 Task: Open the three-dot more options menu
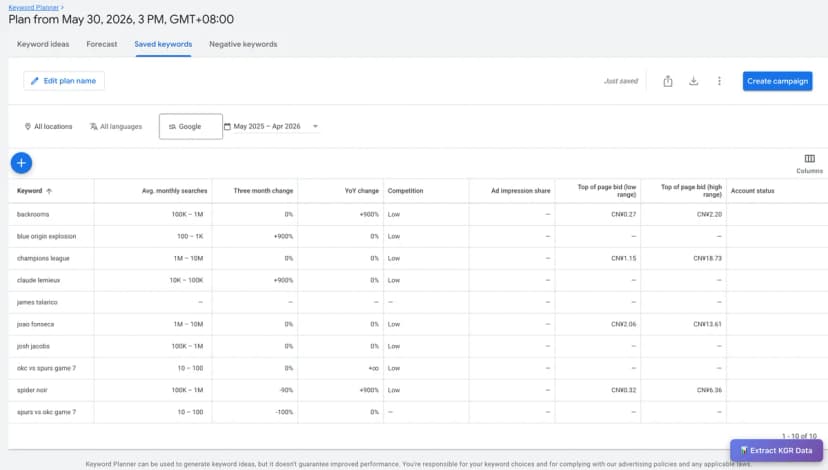pyautogui.click(x=719, y=81)
